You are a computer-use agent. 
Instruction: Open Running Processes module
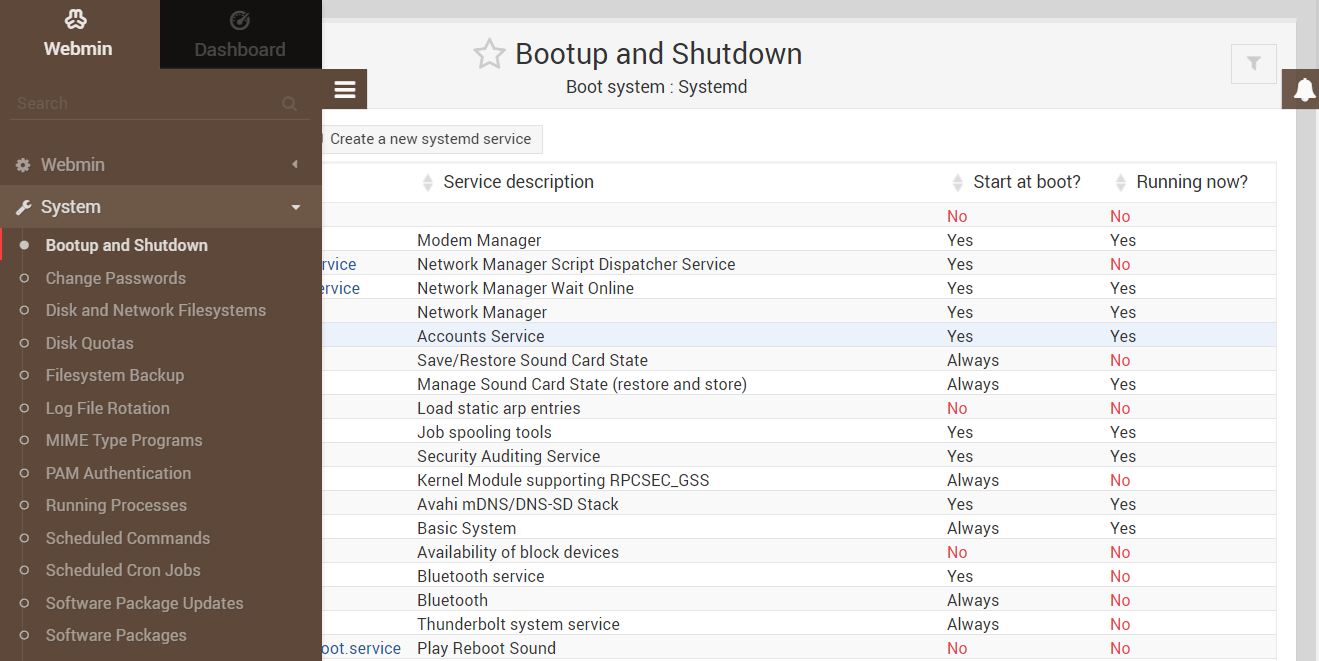(x=116, y=505)
